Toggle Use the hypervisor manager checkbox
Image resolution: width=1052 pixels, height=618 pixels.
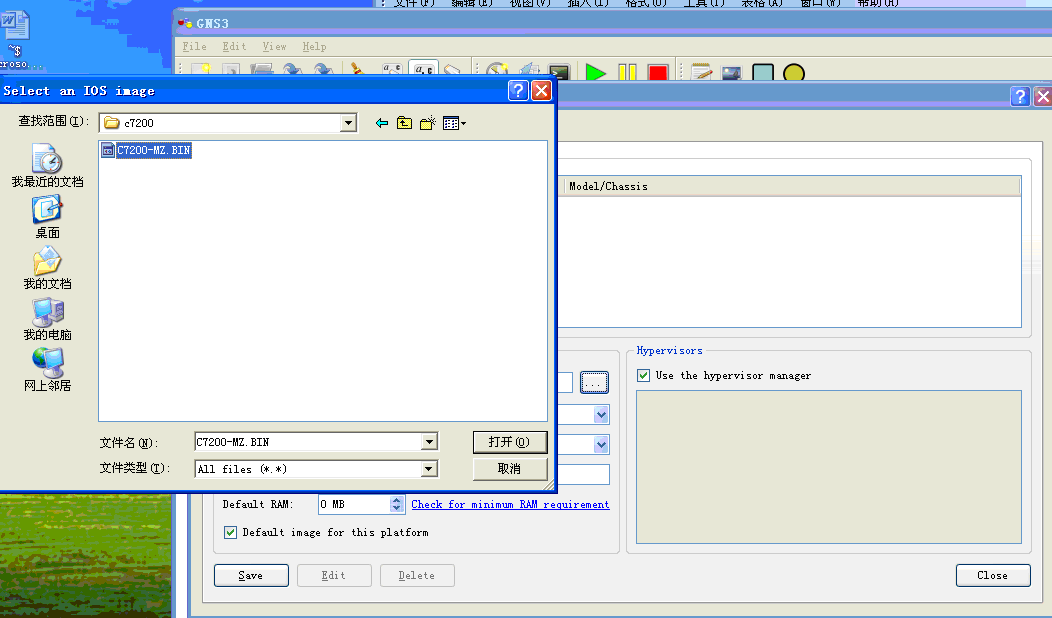[643, 375]
